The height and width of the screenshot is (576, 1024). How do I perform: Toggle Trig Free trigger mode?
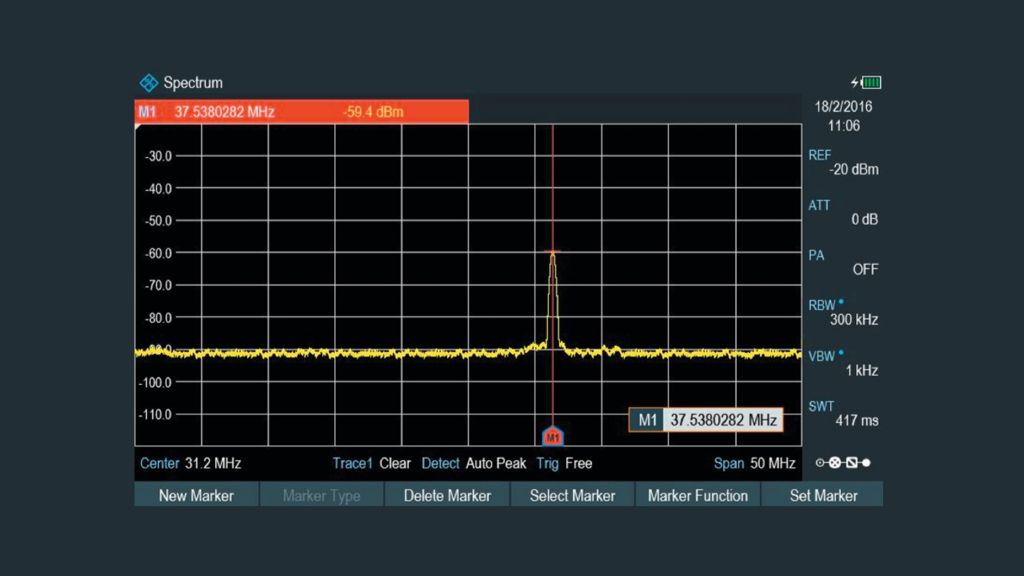(564, 463)
